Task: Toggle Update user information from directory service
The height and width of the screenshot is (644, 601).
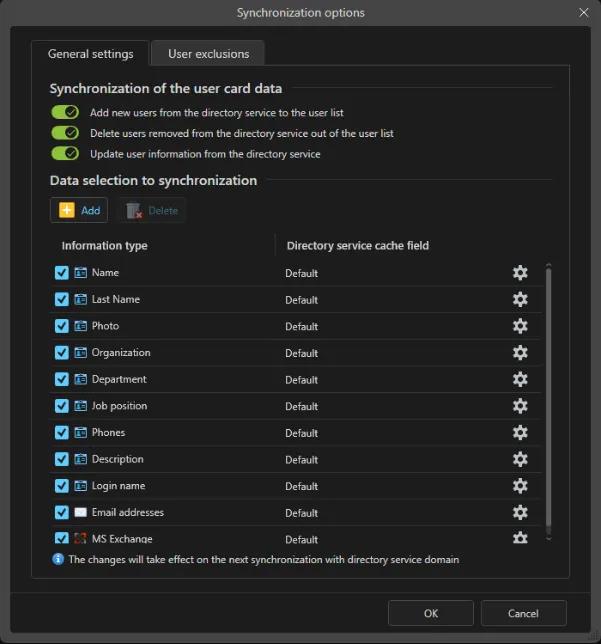Action: point(65,154)
